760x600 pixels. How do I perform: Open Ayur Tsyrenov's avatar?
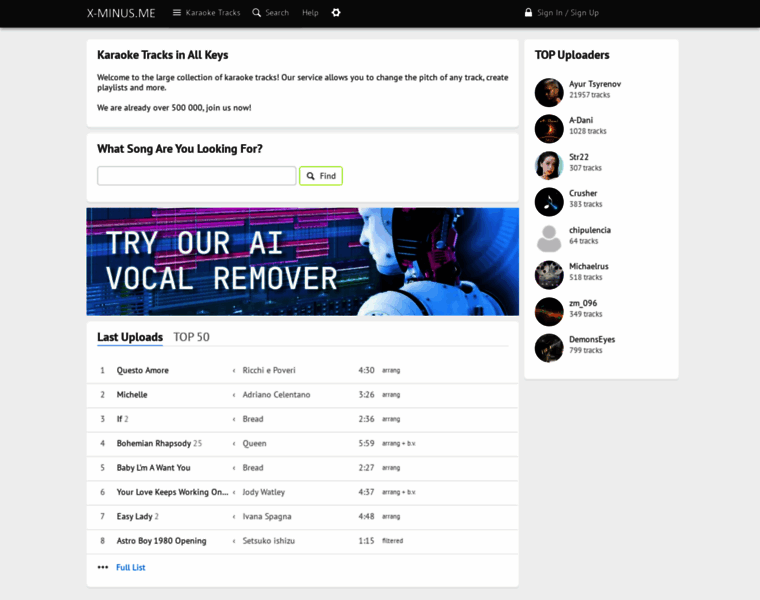pyautogui.click(x=549, y=92)
